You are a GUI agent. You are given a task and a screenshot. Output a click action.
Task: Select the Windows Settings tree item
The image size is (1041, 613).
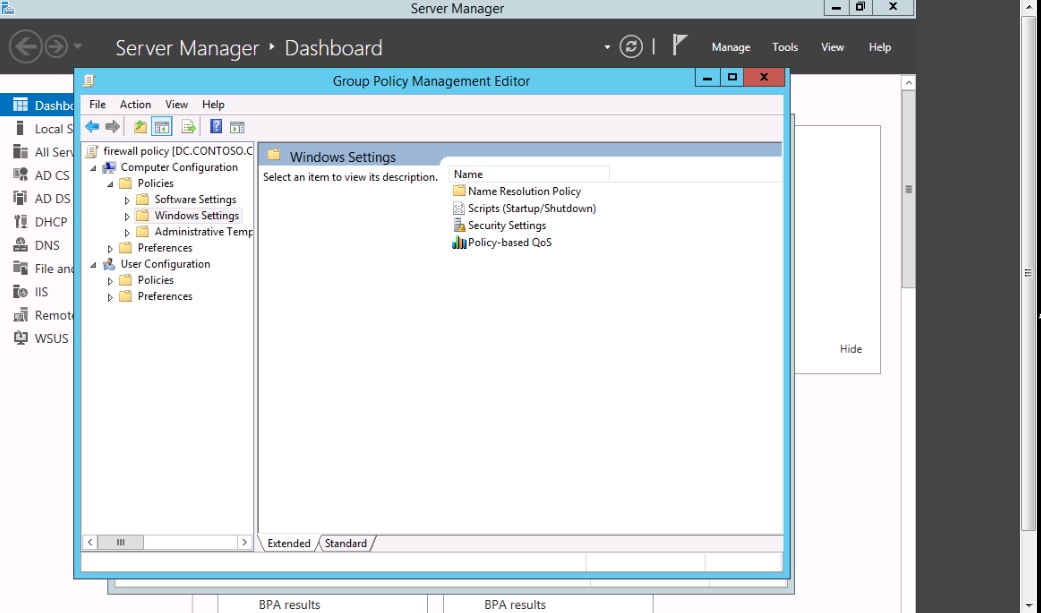[197, 215]
